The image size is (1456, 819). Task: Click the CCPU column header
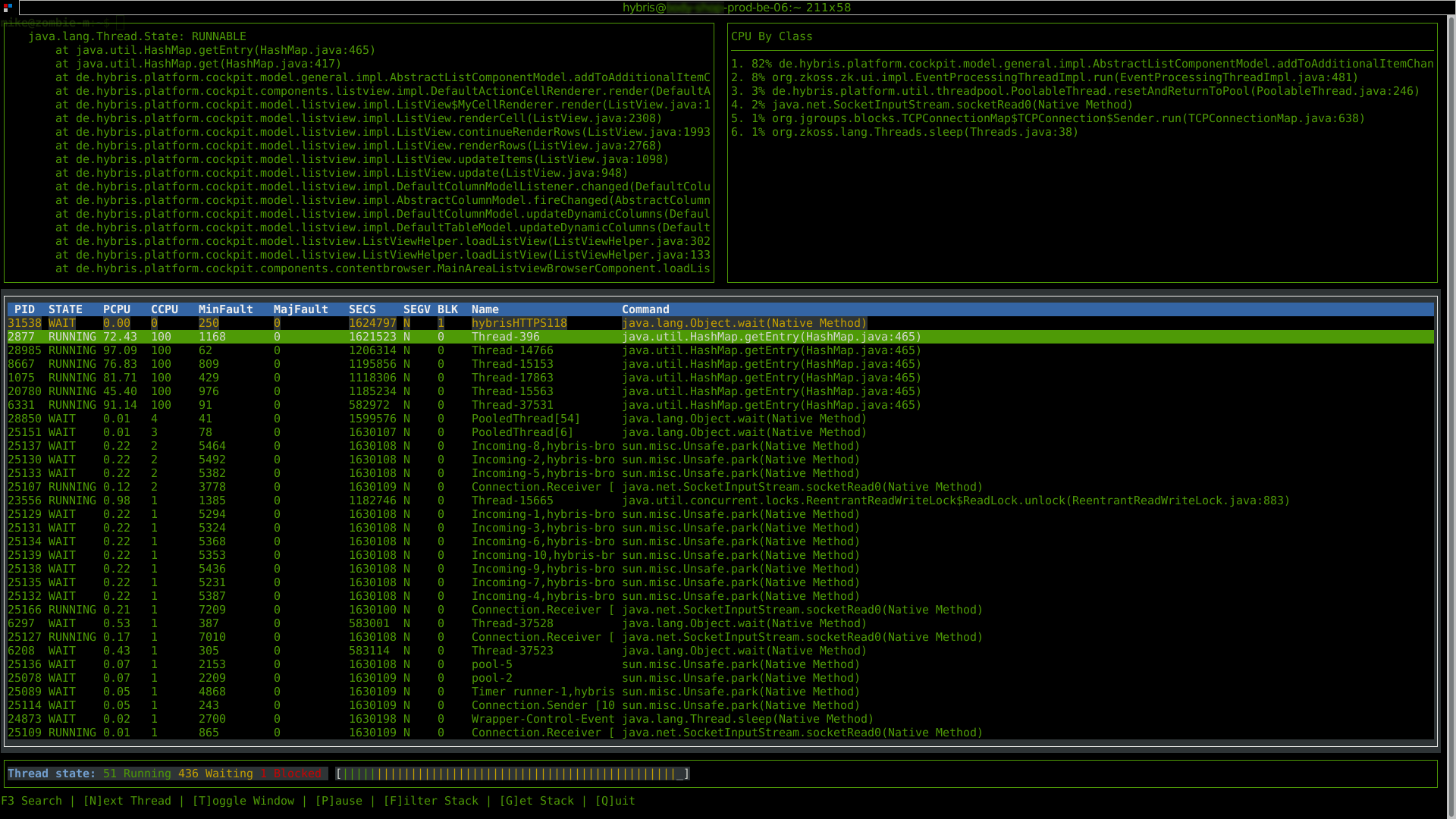pos(164,309)
